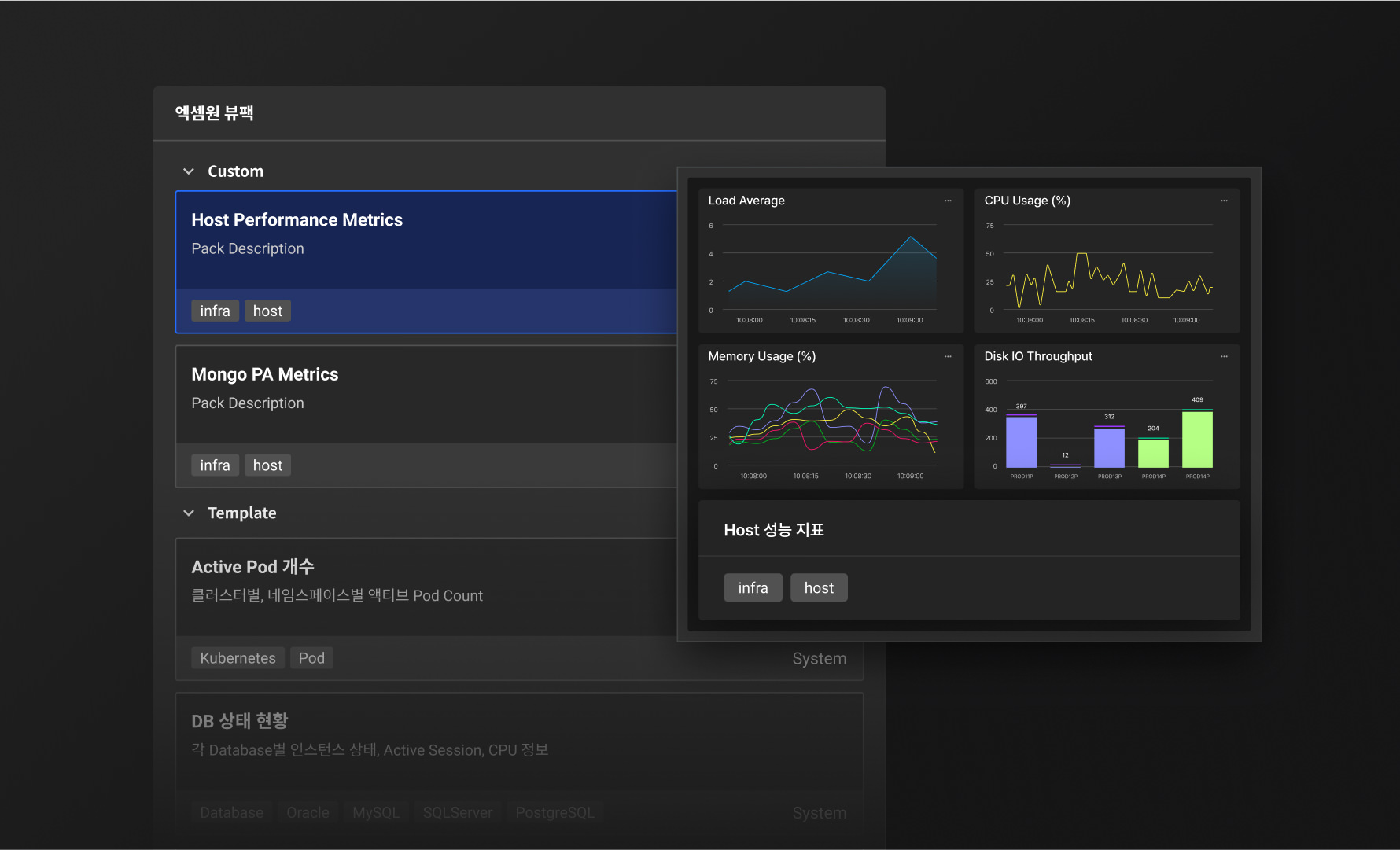1400x850 pixels.
Task: Open CPU Usage chart more-options menu
Action: click(x=1224, y=201)
